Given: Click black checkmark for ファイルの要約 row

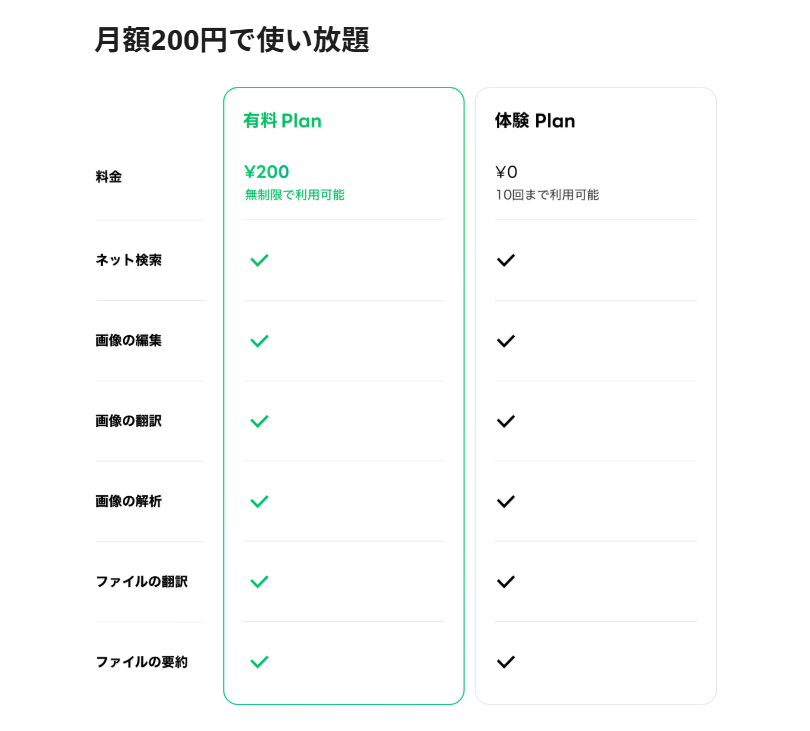Looking at the screenshot, I should click(x=506, y=662).
